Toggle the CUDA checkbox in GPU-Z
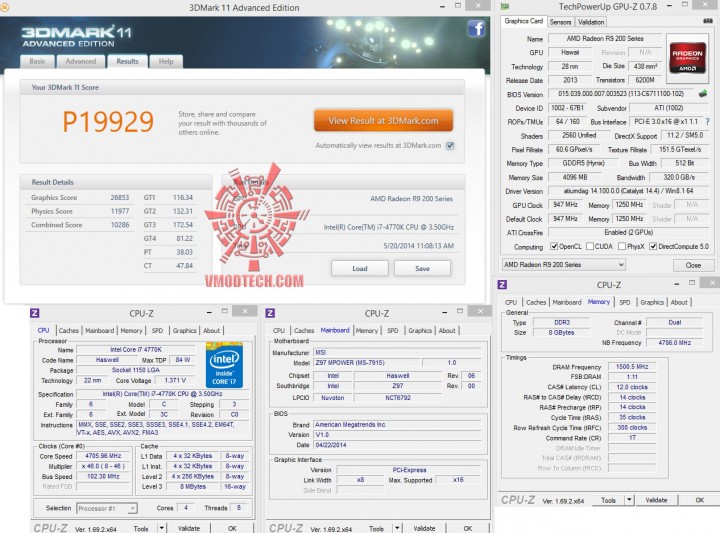Screen dimensions: 720x533 (590, 247)
